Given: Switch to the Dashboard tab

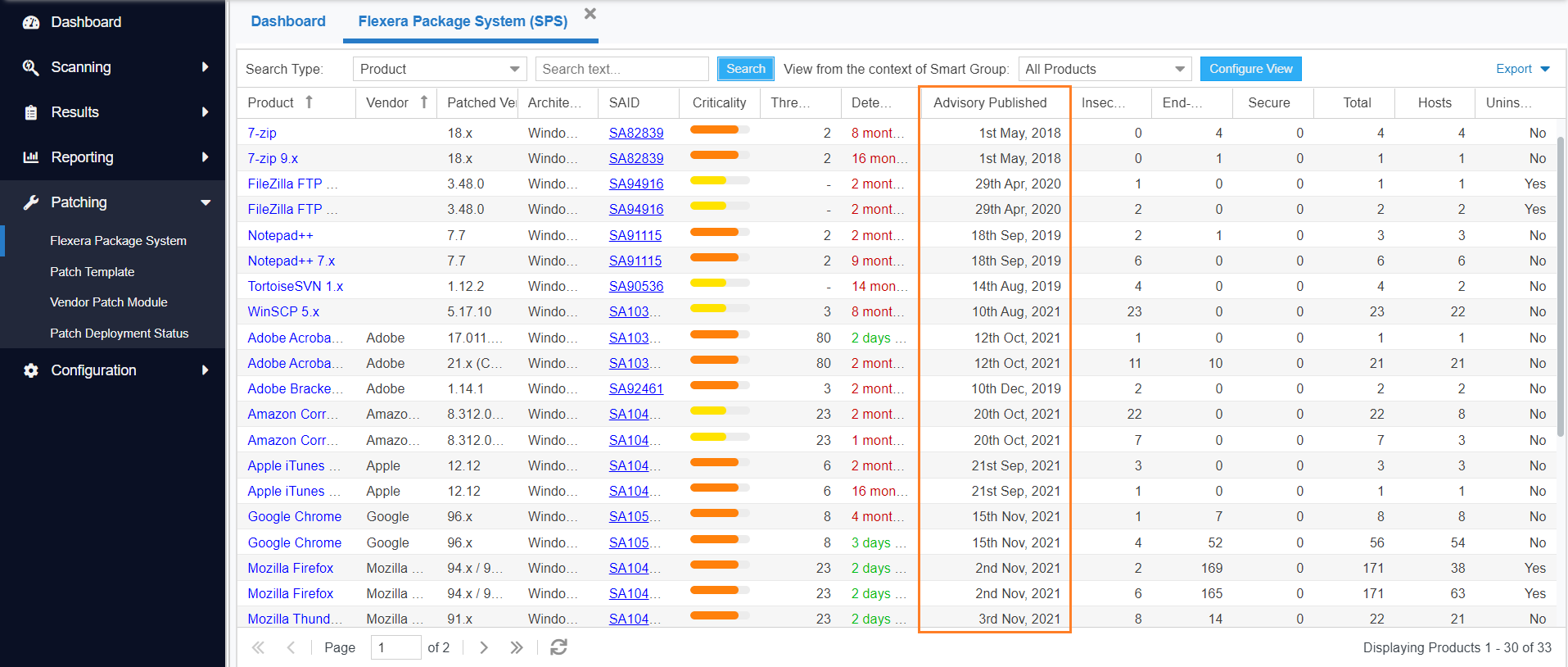Looking at the screenshot, I should click(287, 21).
